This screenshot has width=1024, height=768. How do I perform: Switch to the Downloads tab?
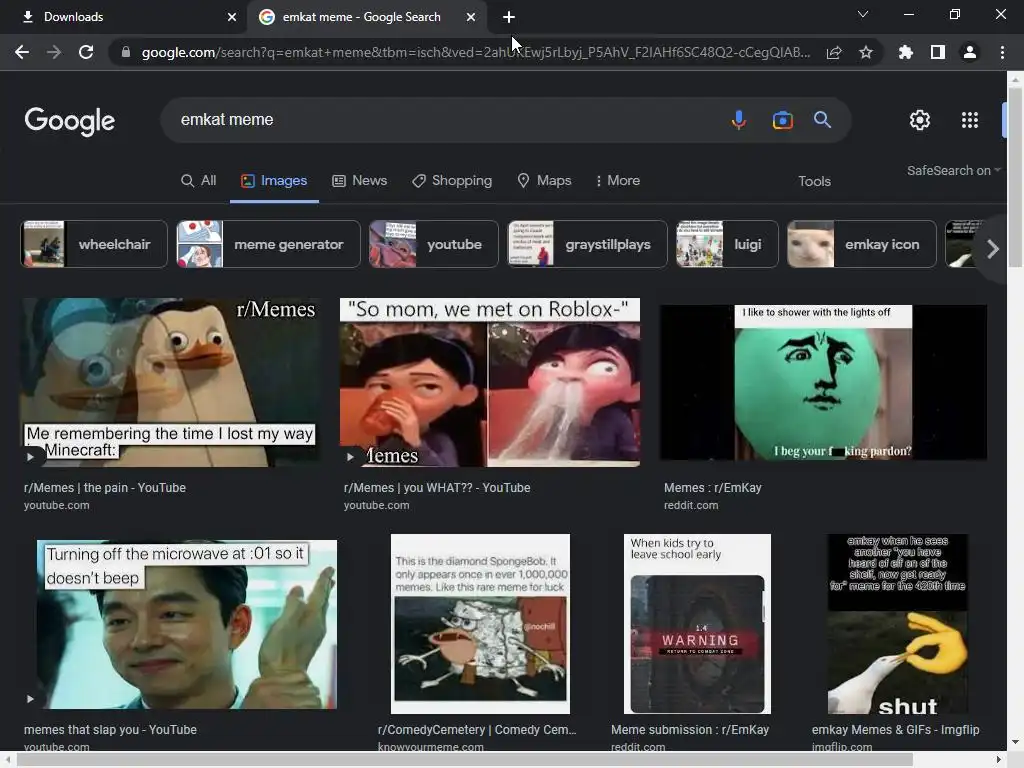point(123,17)
